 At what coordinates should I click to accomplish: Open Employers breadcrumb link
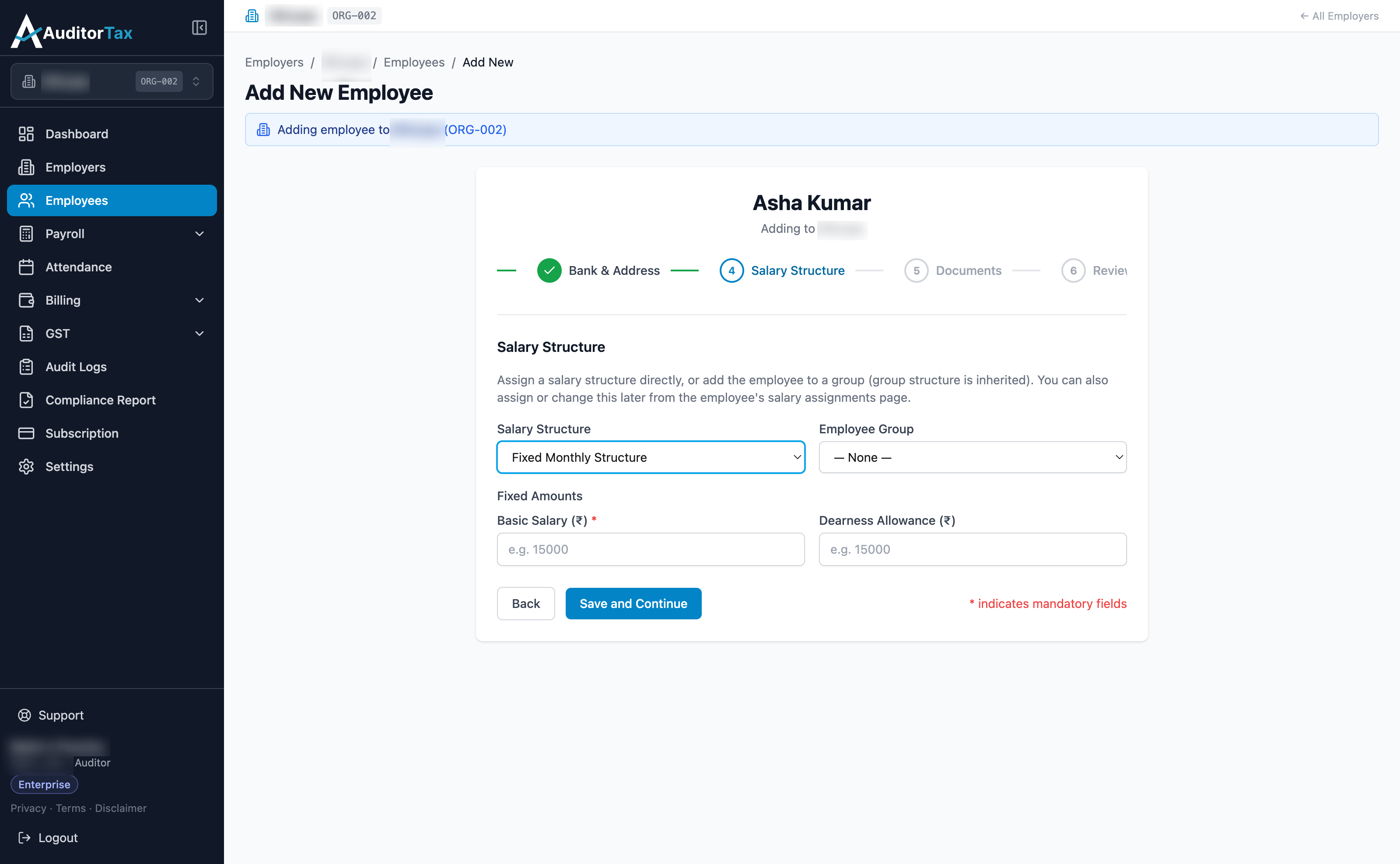[274, 62]
